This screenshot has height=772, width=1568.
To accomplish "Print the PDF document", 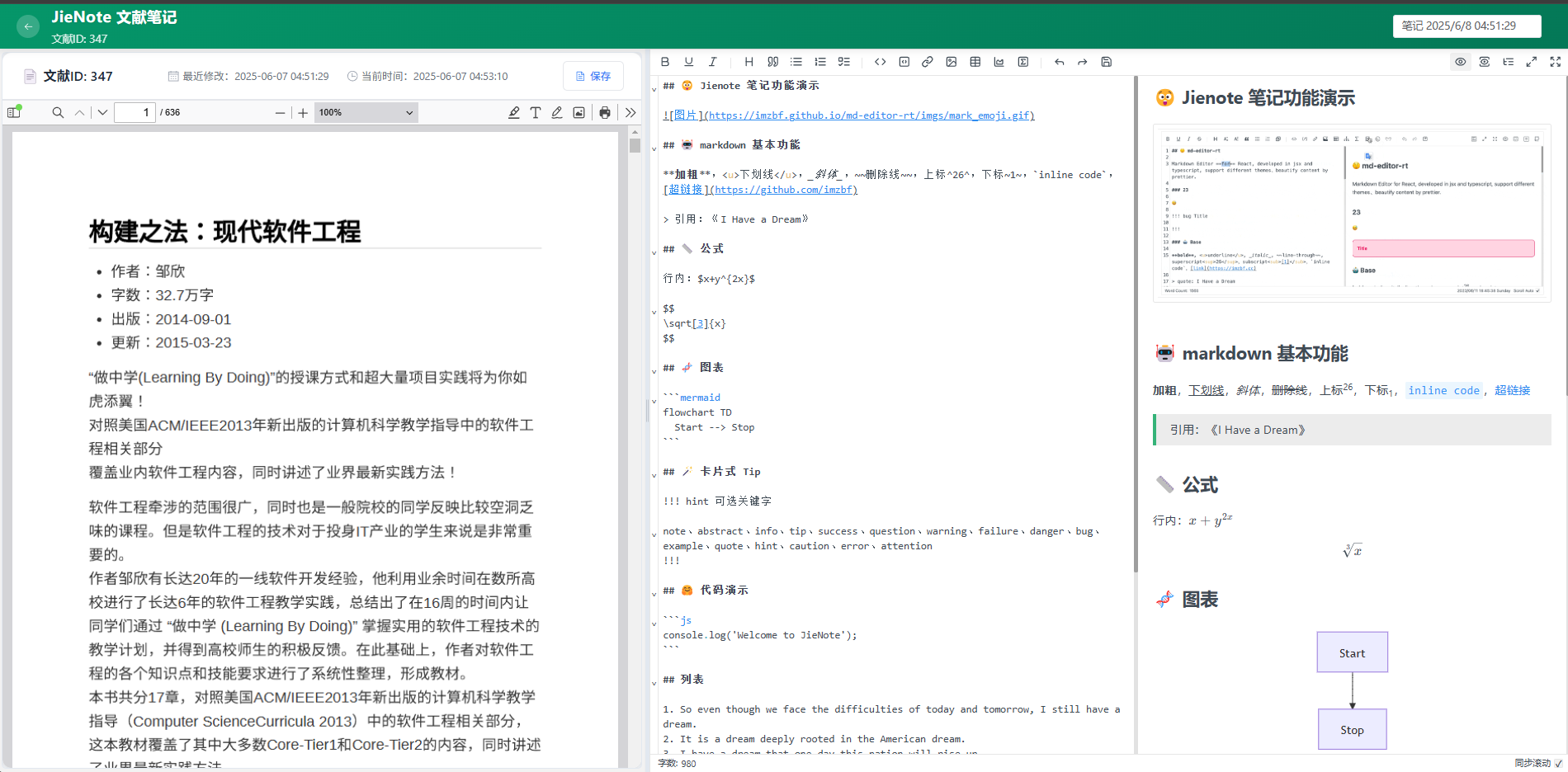I will 605,113.
